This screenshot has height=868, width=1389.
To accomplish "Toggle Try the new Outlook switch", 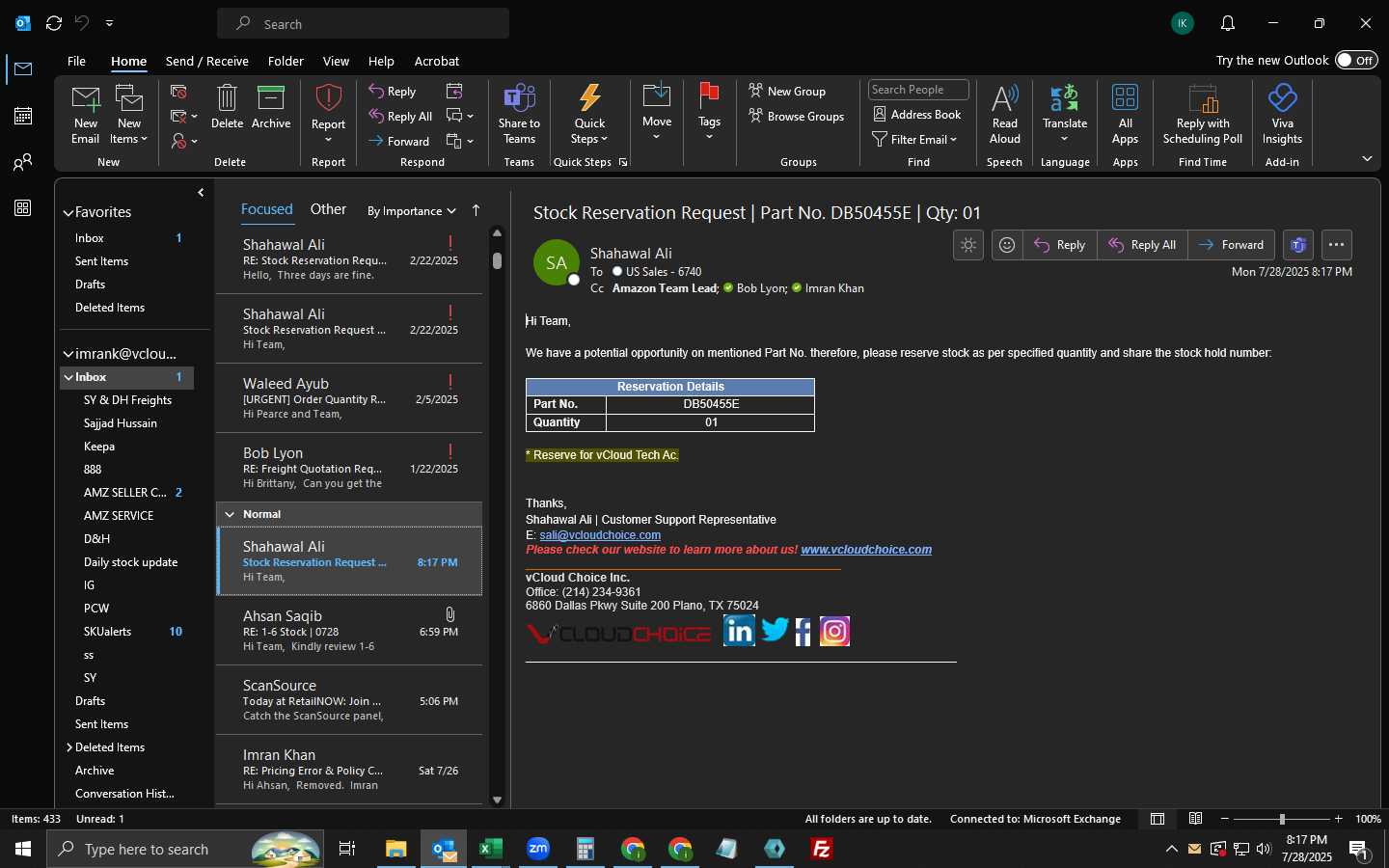I will coord(1356,60).
